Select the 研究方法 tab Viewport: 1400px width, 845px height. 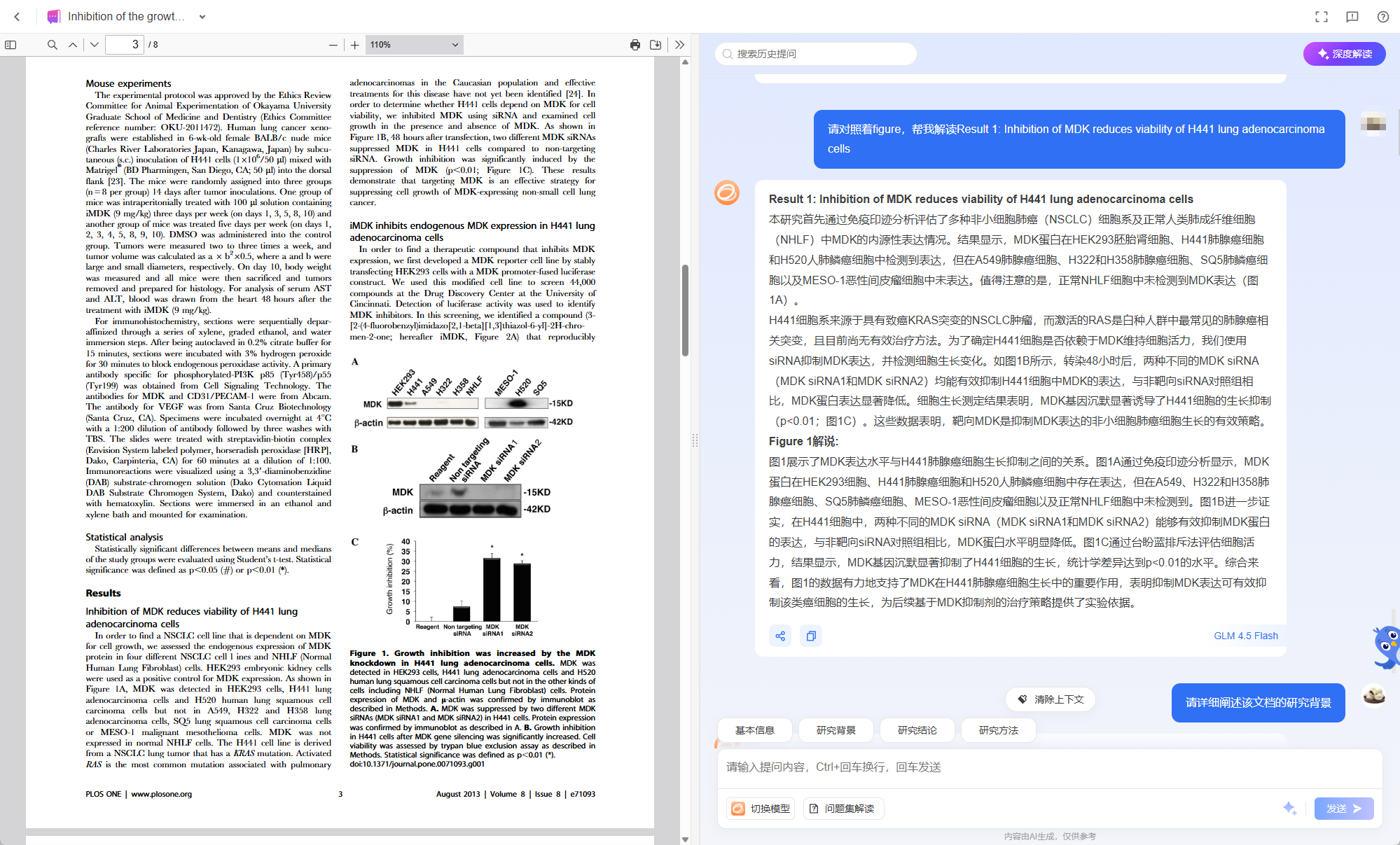999,730
